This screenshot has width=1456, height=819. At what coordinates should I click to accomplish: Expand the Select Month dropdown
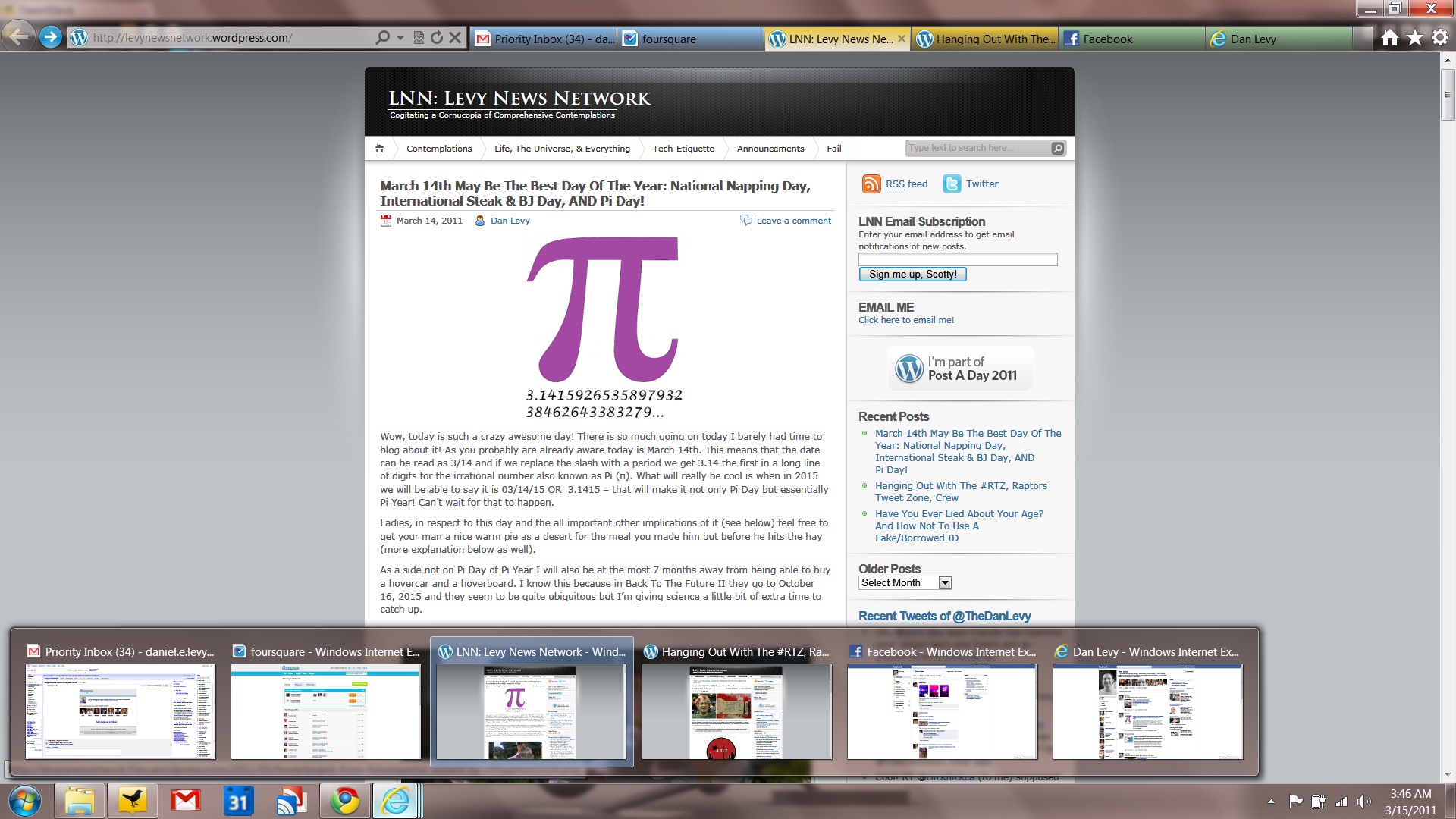coord(945,583)
